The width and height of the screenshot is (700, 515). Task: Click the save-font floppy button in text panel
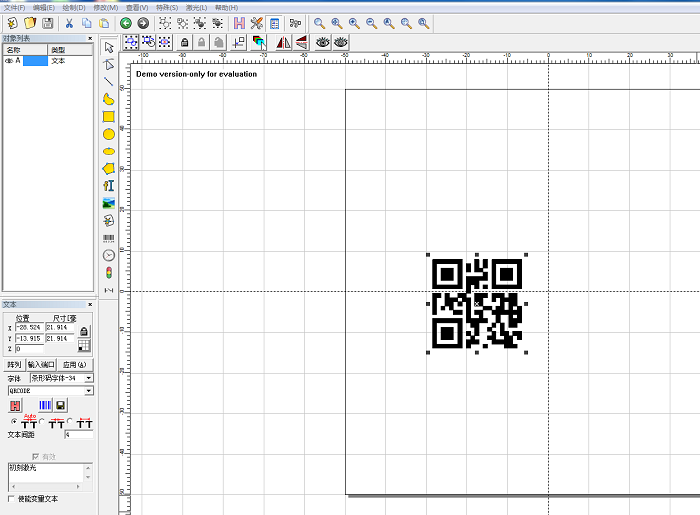tap(60, 405)
